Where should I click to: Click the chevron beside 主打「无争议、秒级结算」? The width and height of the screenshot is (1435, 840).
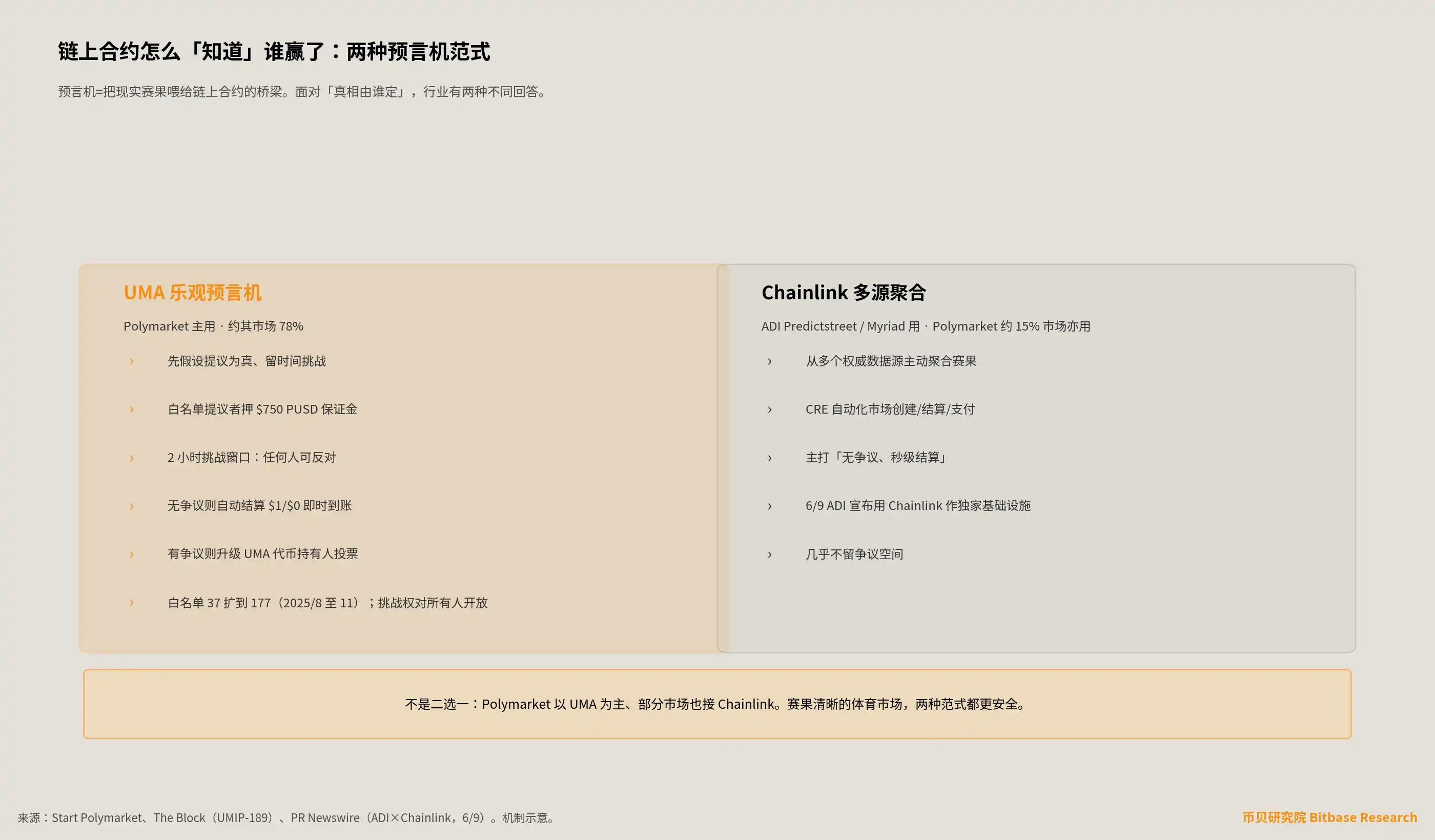tap(770, 458)
